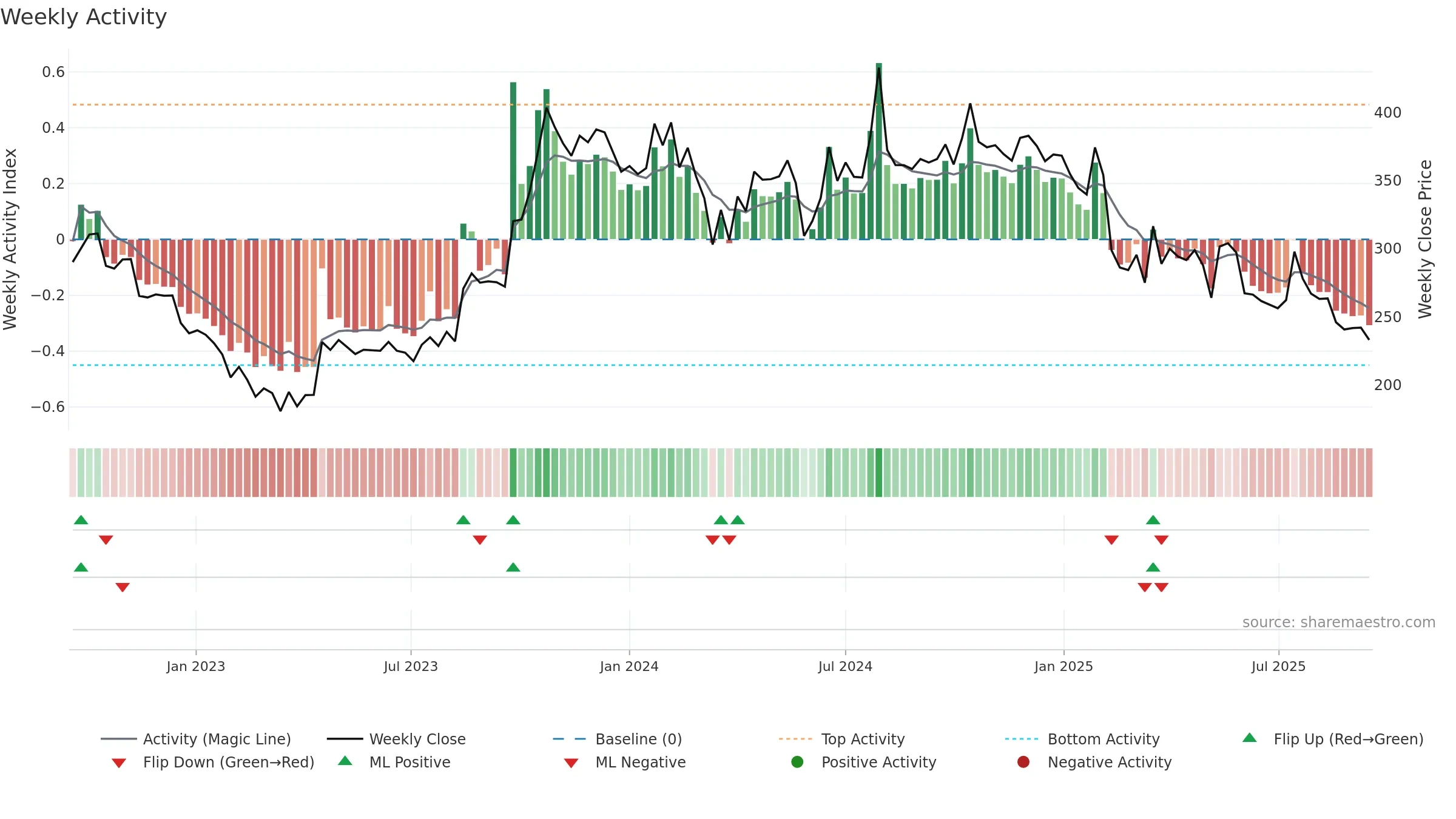Click the Jul 2023 x-axis label
The height and width of the screenshot is (819, 1456).
tap(411, 666)
